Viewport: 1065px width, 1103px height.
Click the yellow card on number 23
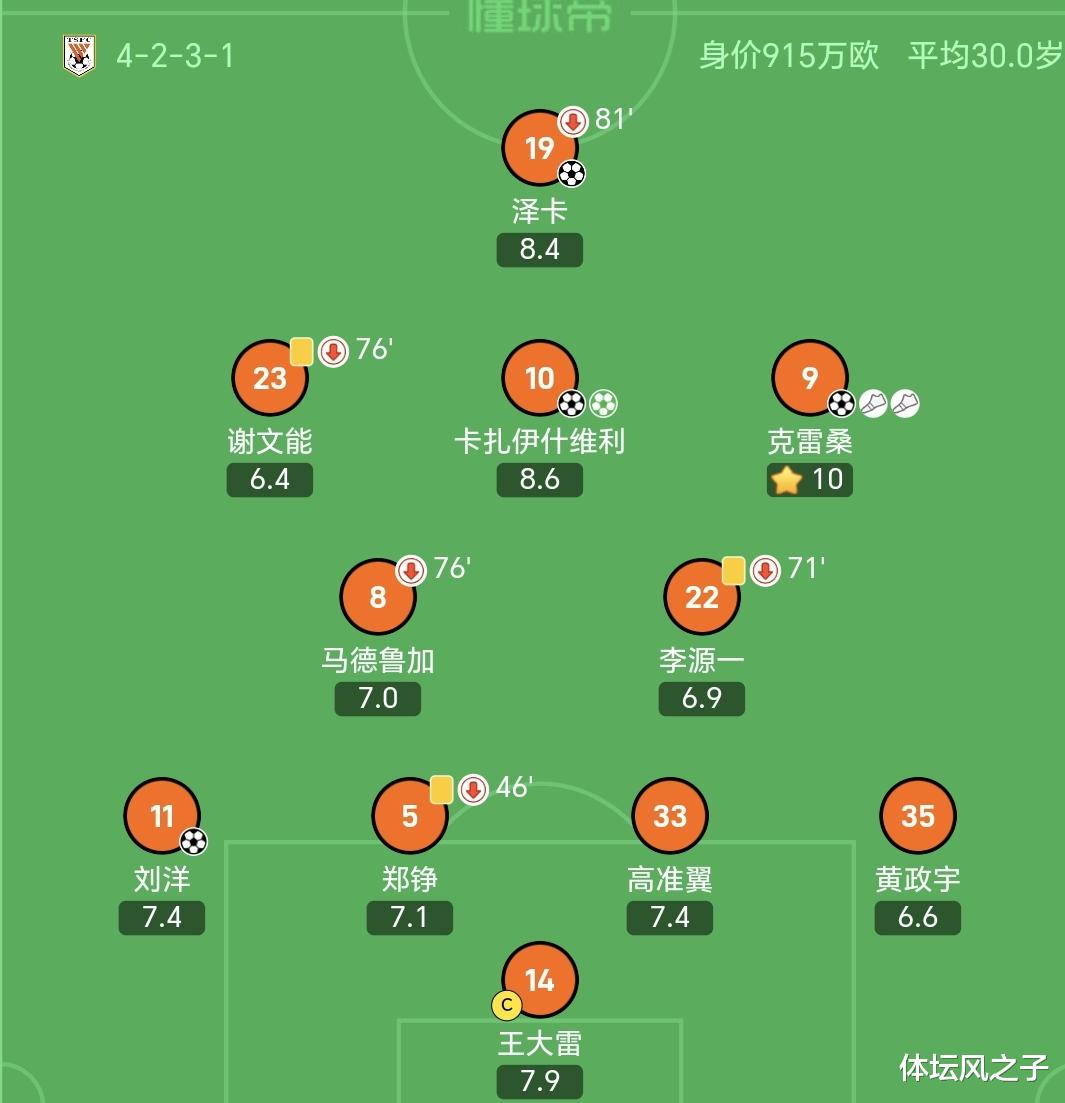click(x=301, y=351)
